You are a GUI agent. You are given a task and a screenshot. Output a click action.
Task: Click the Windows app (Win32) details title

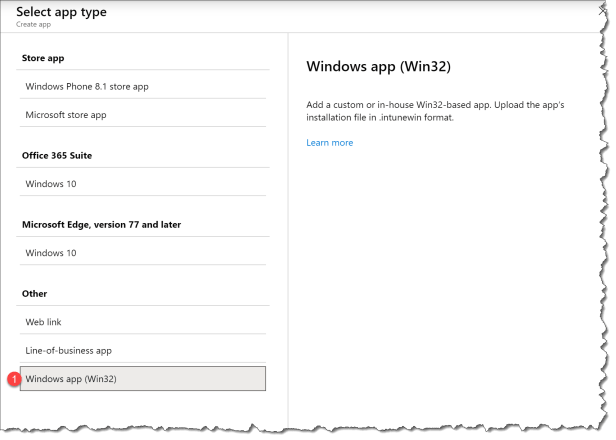(x=378, y=66)
